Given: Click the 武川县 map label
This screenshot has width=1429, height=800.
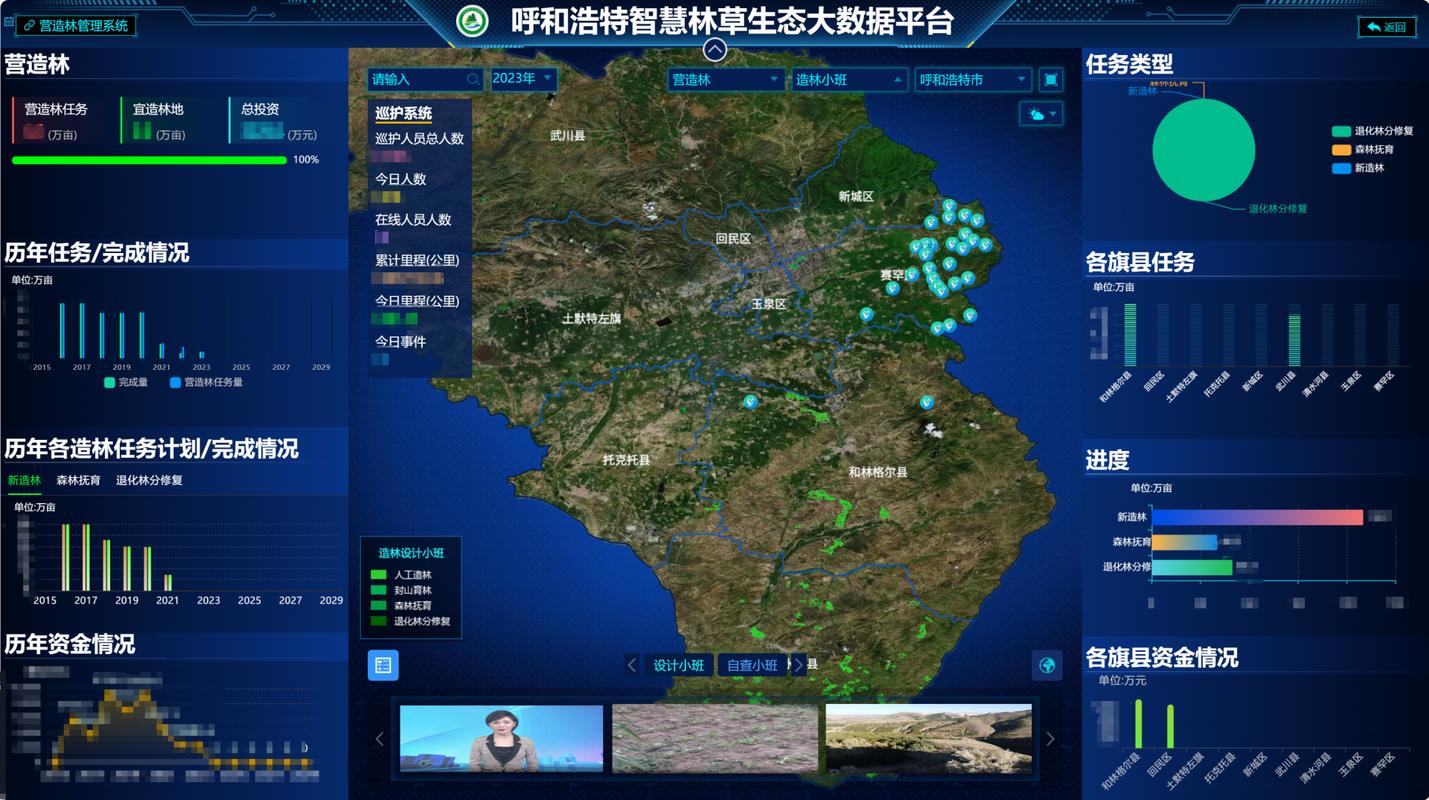Looking at the screenshot, I should coord(567,135).
